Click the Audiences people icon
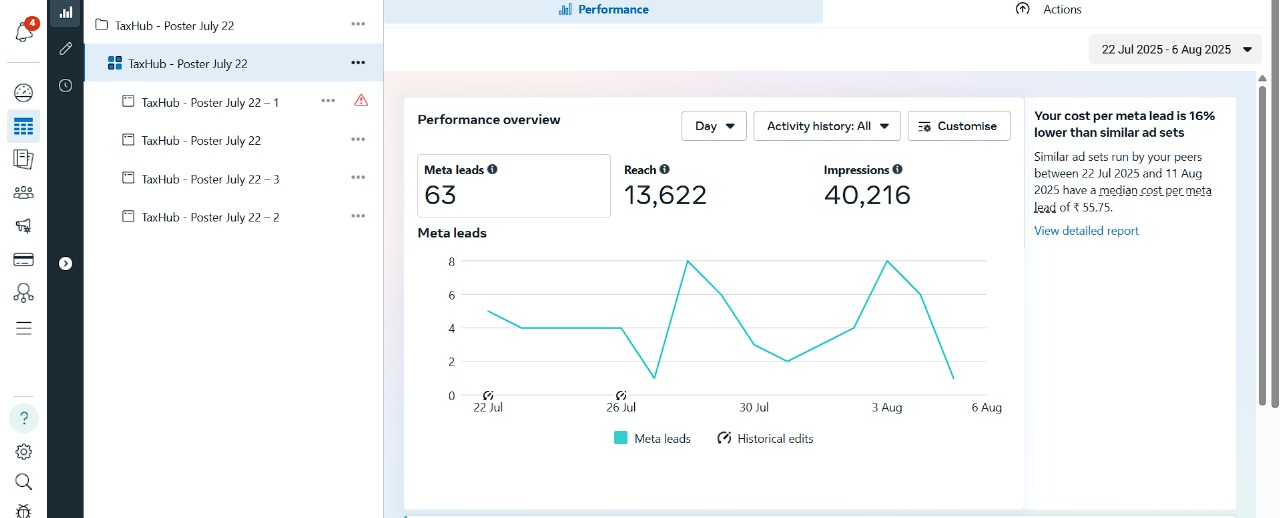Viewport: 1280px width, 518px height. coord(24,193)
